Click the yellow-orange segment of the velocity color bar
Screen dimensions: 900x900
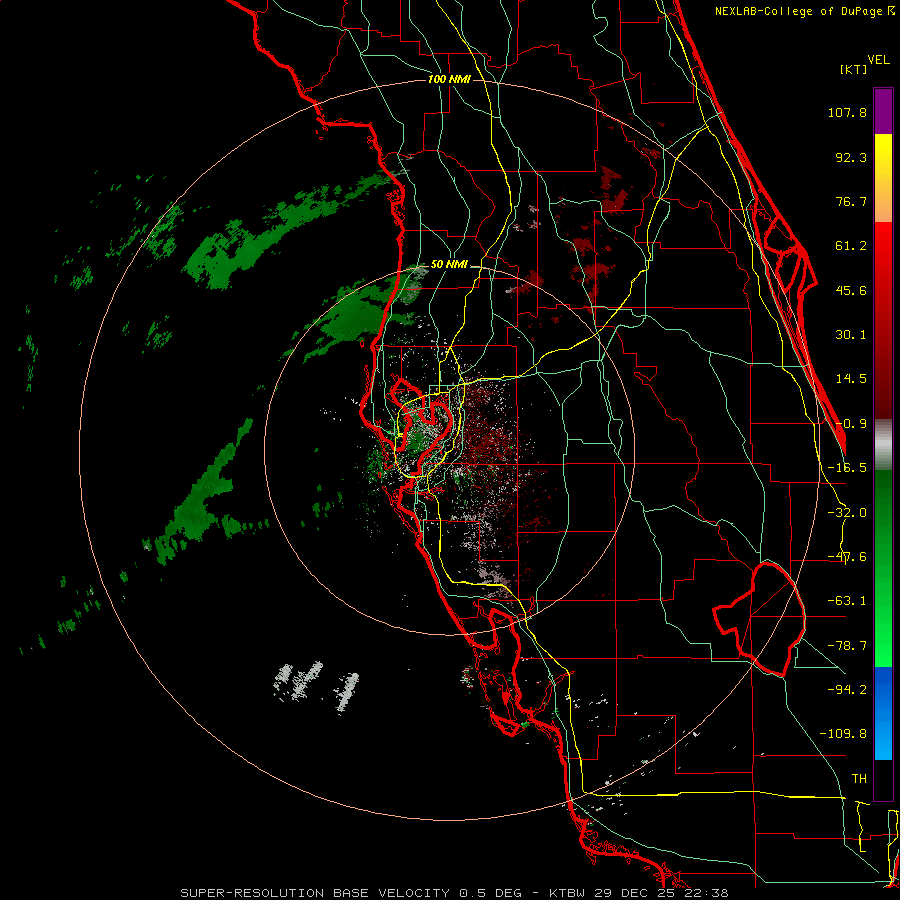tap(883, 179)
